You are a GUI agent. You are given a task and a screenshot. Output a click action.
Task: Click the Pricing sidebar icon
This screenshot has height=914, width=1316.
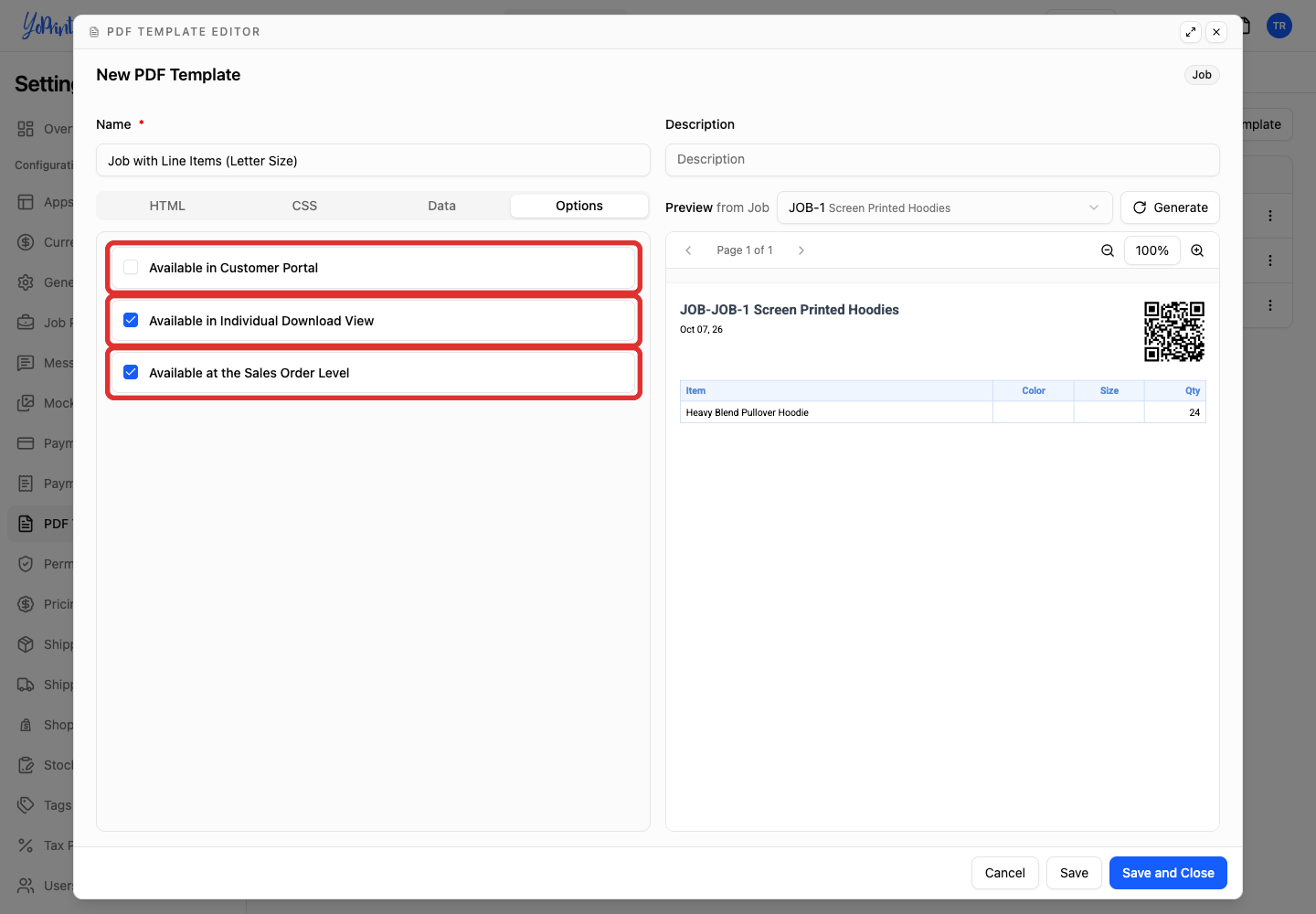(26, 604)
